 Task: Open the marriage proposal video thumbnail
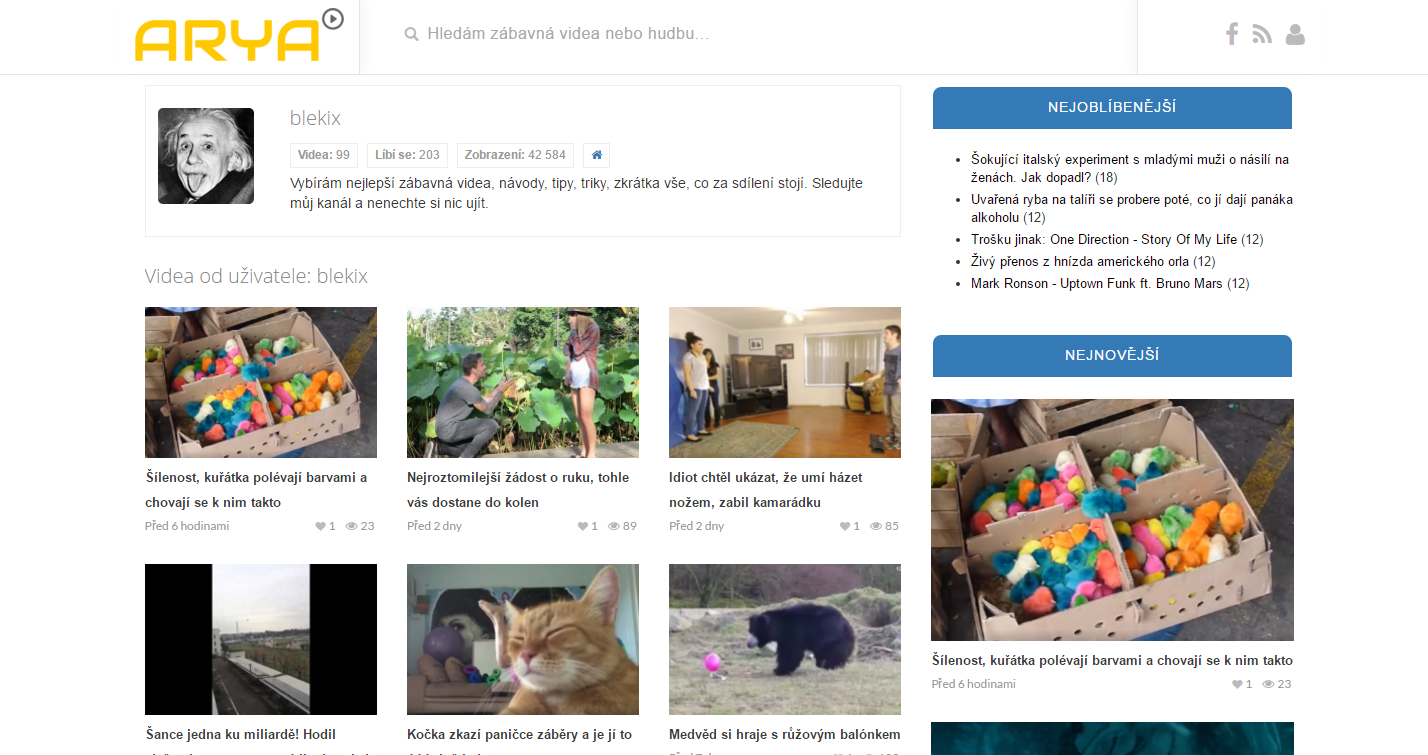click(523, 382)
